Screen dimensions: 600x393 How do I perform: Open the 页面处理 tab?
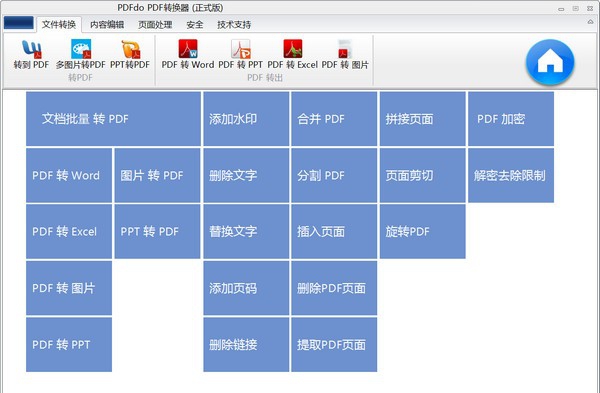tap(155, 24)
